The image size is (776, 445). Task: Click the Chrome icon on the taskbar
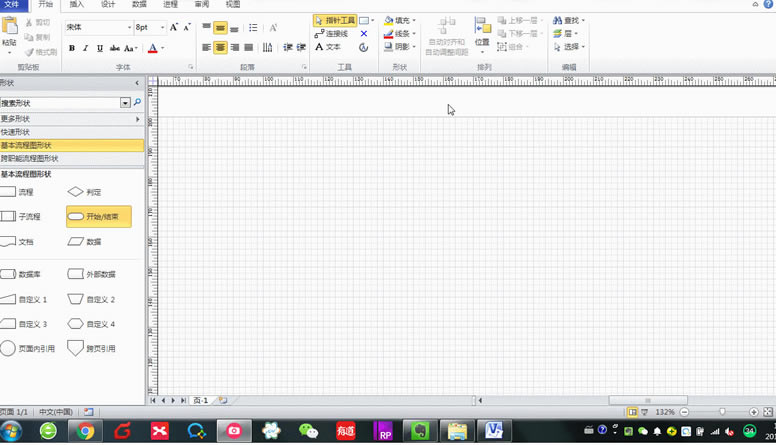pyautogui.click(x=85, y=431)
